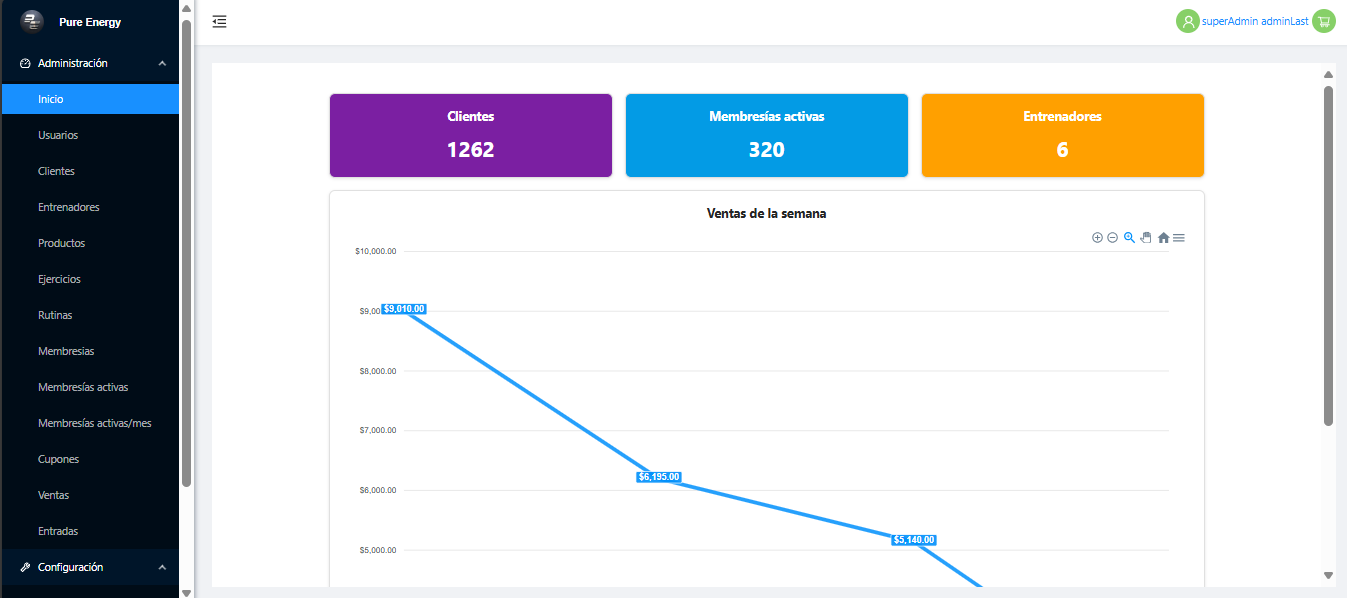Click the $8,000.00 y-axis label

coord(378,371)
